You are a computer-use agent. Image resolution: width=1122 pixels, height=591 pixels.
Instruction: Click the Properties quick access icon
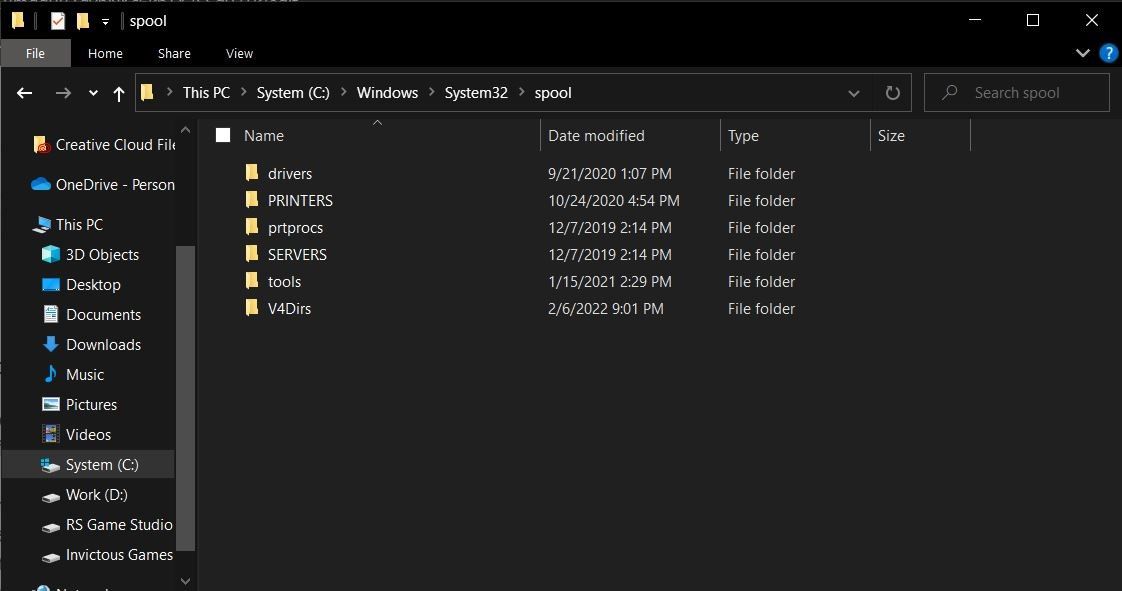coord(58,21)
